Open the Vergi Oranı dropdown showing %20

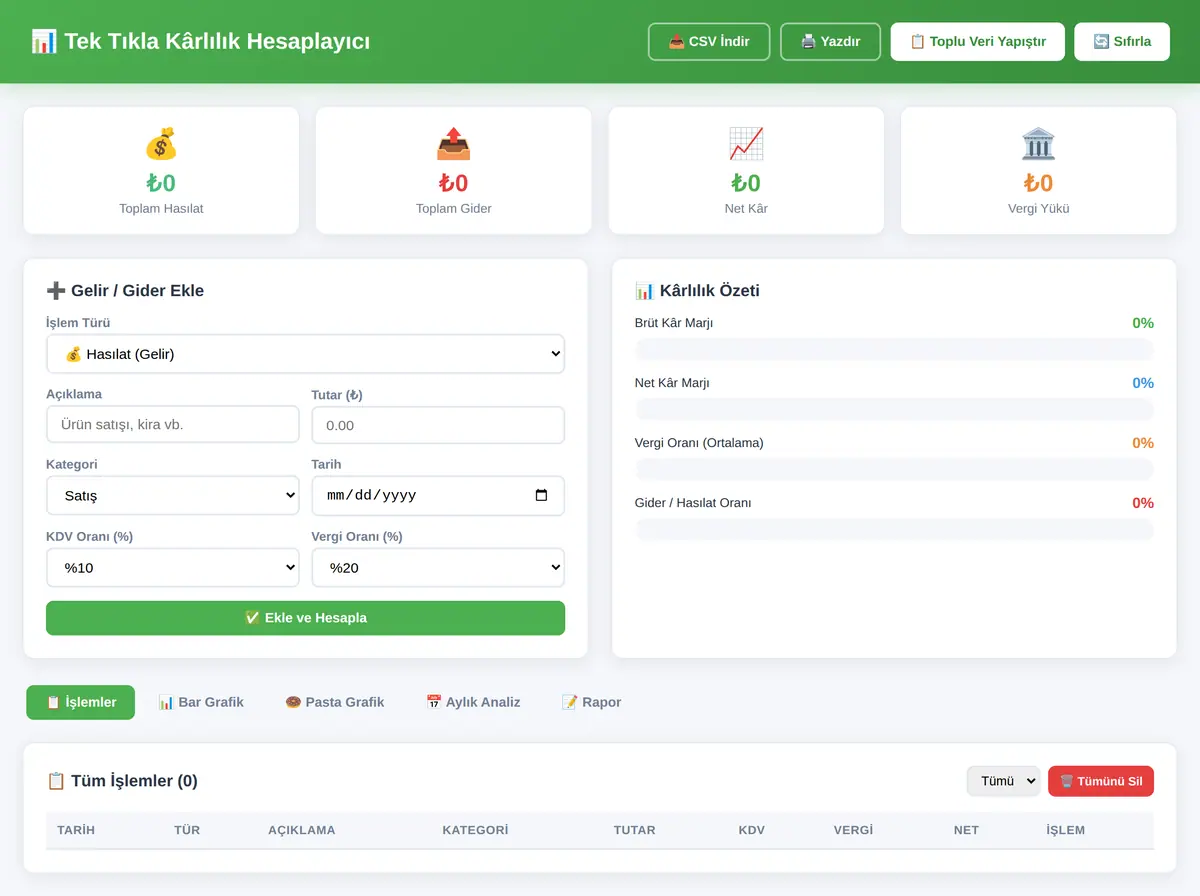[x=438, y=568]
